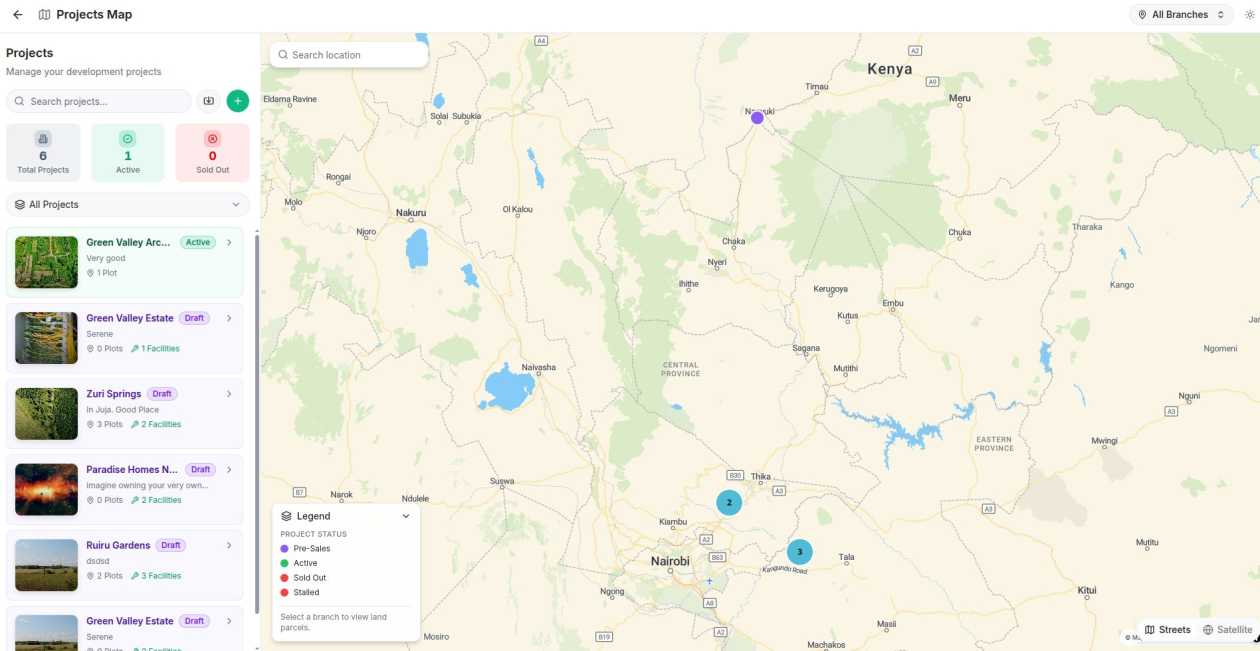Click the Active badge on Green Valley Arc
The image size is (1260, 651).
(198, 242)
